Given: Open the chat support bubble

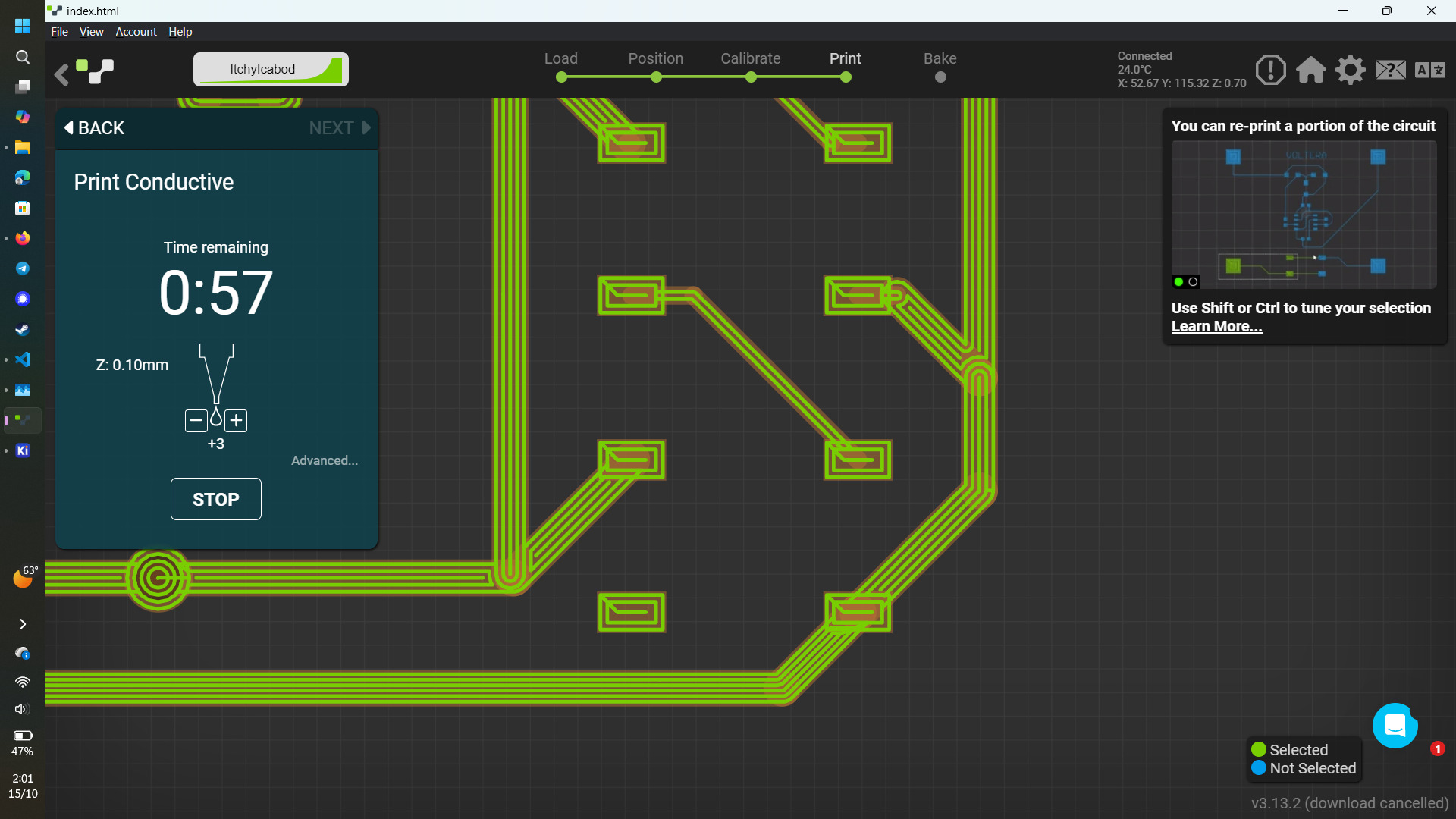Looking at the screenshot, I should 1395,726.
